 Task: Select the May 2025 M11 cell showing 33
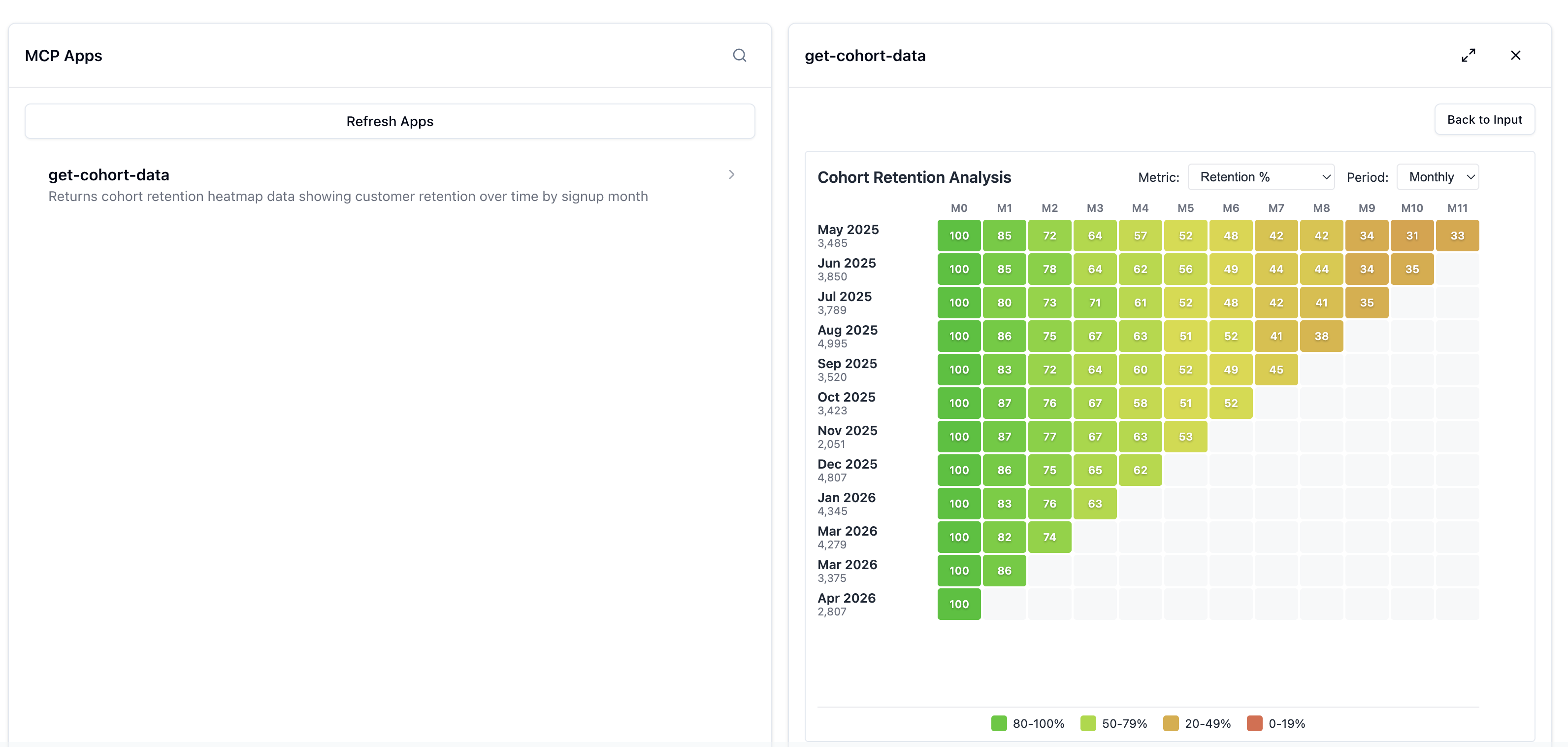1457,236
